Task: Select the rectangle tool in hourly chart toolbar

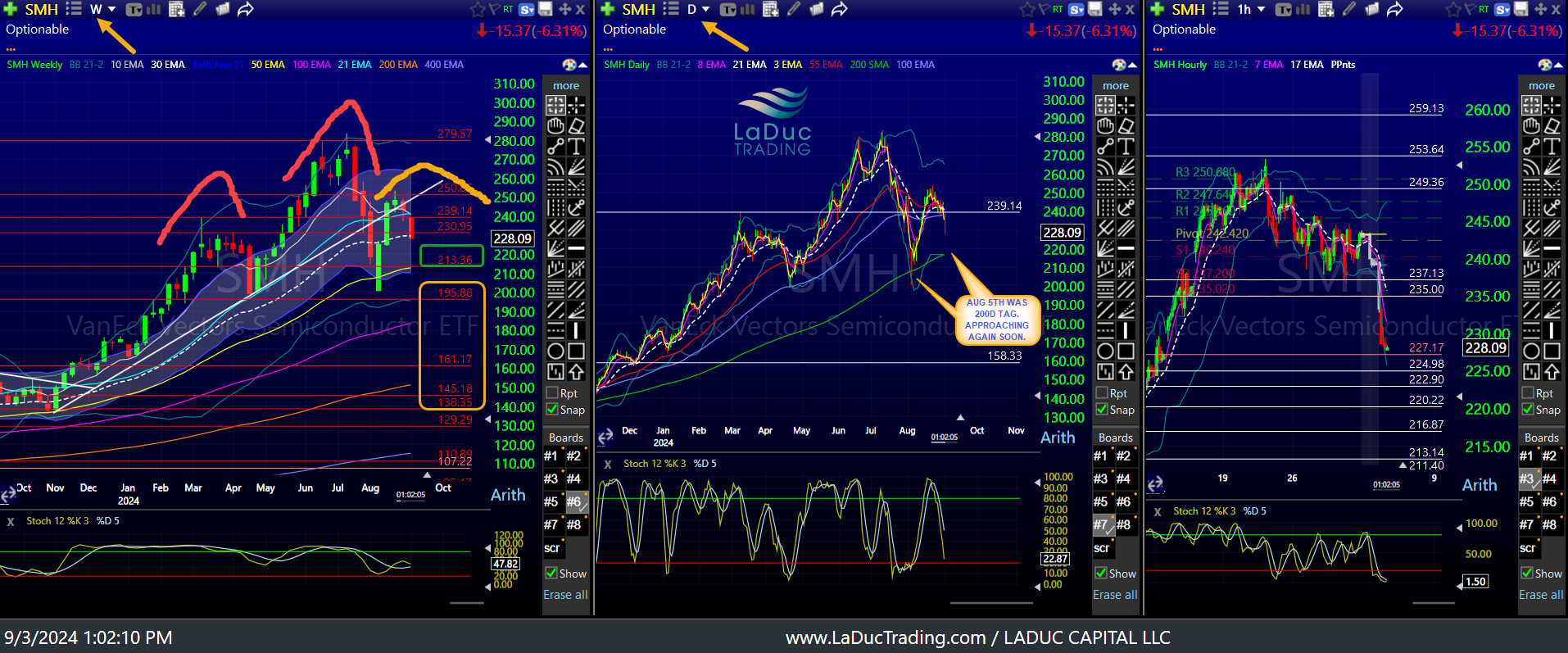Action: tap(1552, 351)
